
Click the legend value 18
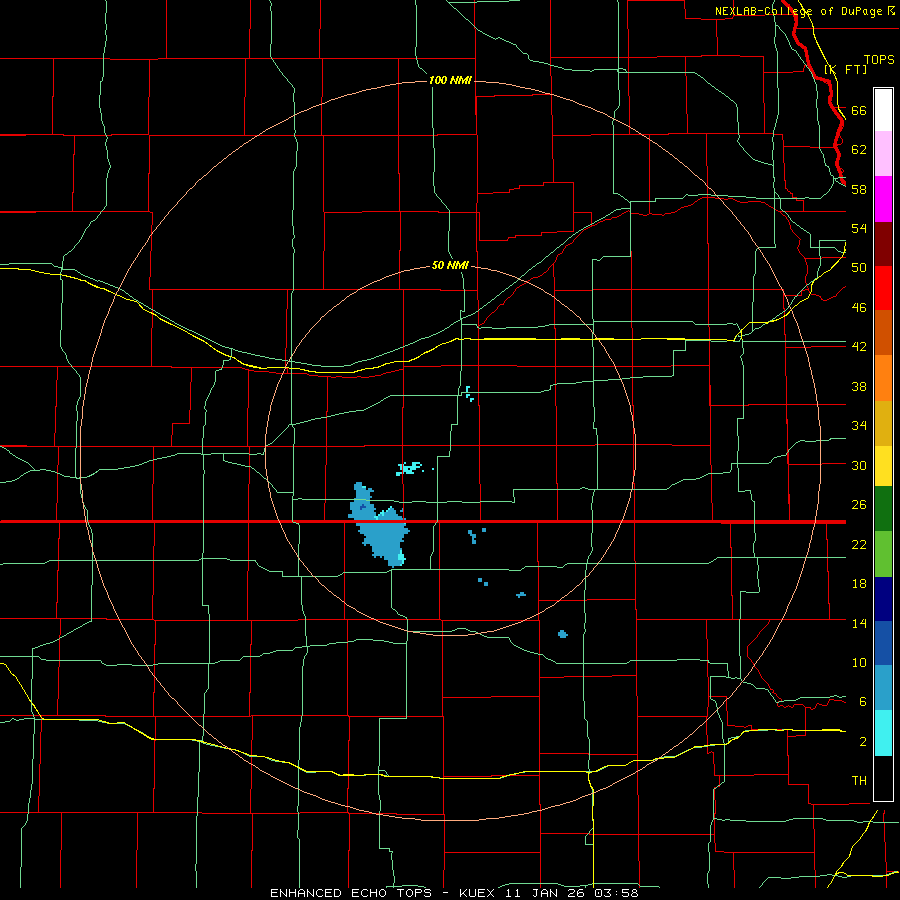pyautogui.click(x=859, y=584)
